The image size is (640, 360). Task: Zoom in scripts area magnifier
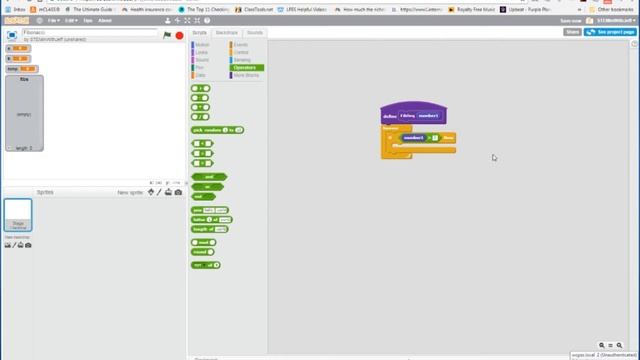[619, 345]
